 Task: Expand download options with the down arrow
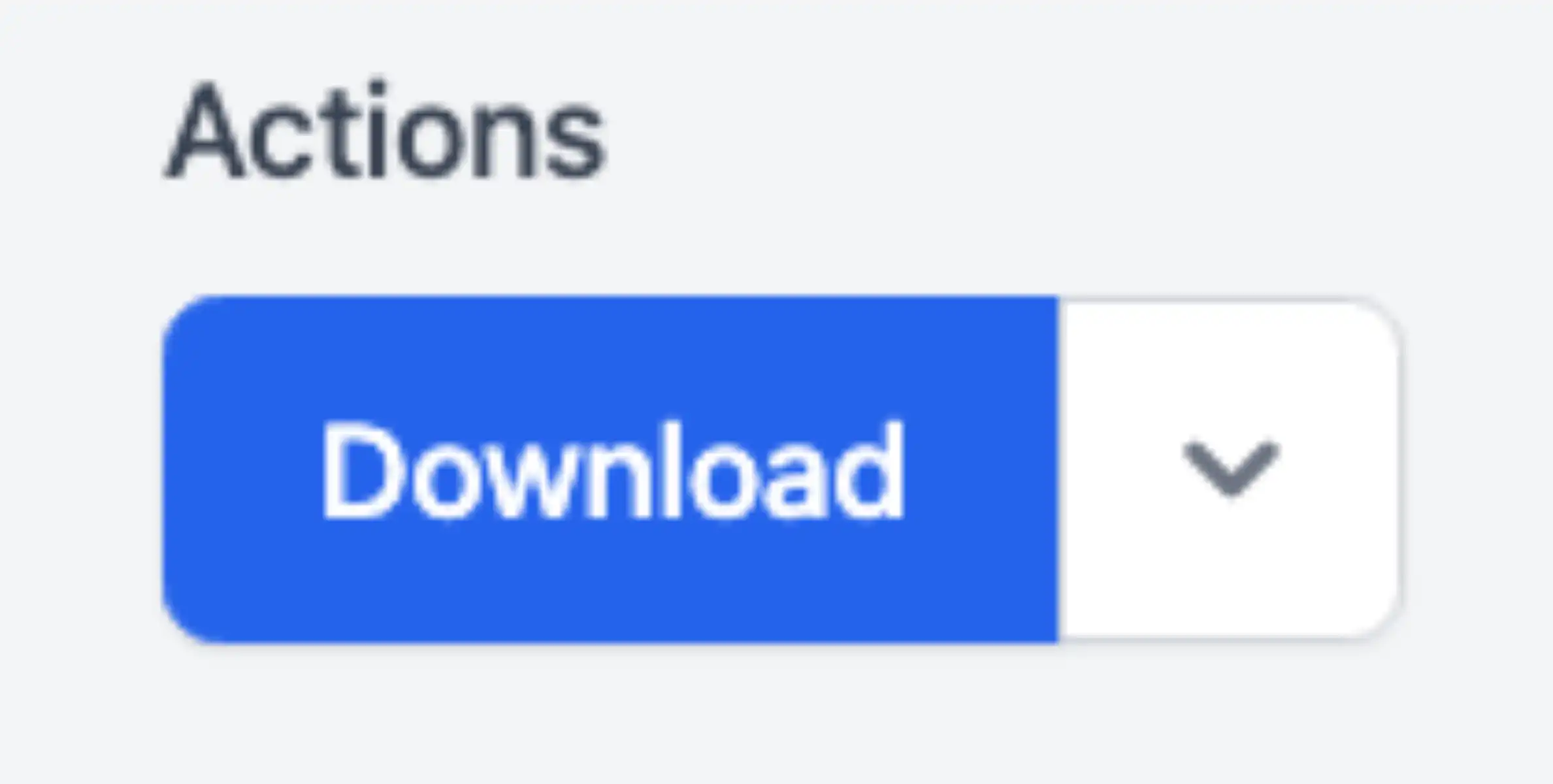pyautogui.click(x=1230, y=469)
